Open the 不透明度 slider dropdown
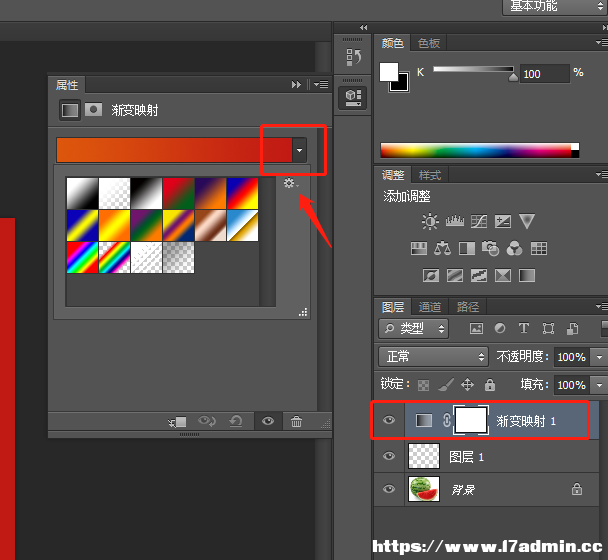The height and width of the screenshot is (560, 608). pyautogui.click(x=599, y=357)
